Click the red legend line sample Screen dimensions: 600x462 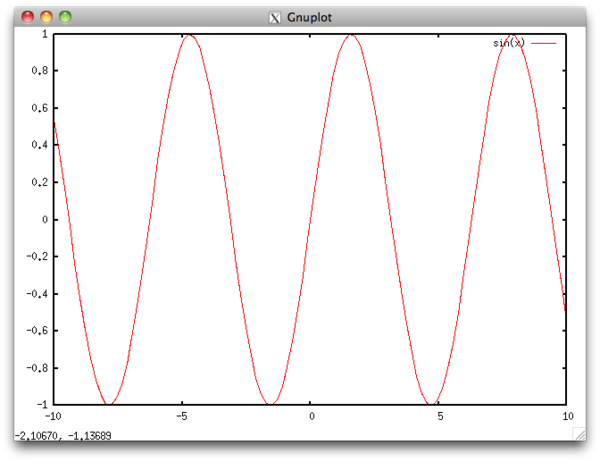click(543, 43)
